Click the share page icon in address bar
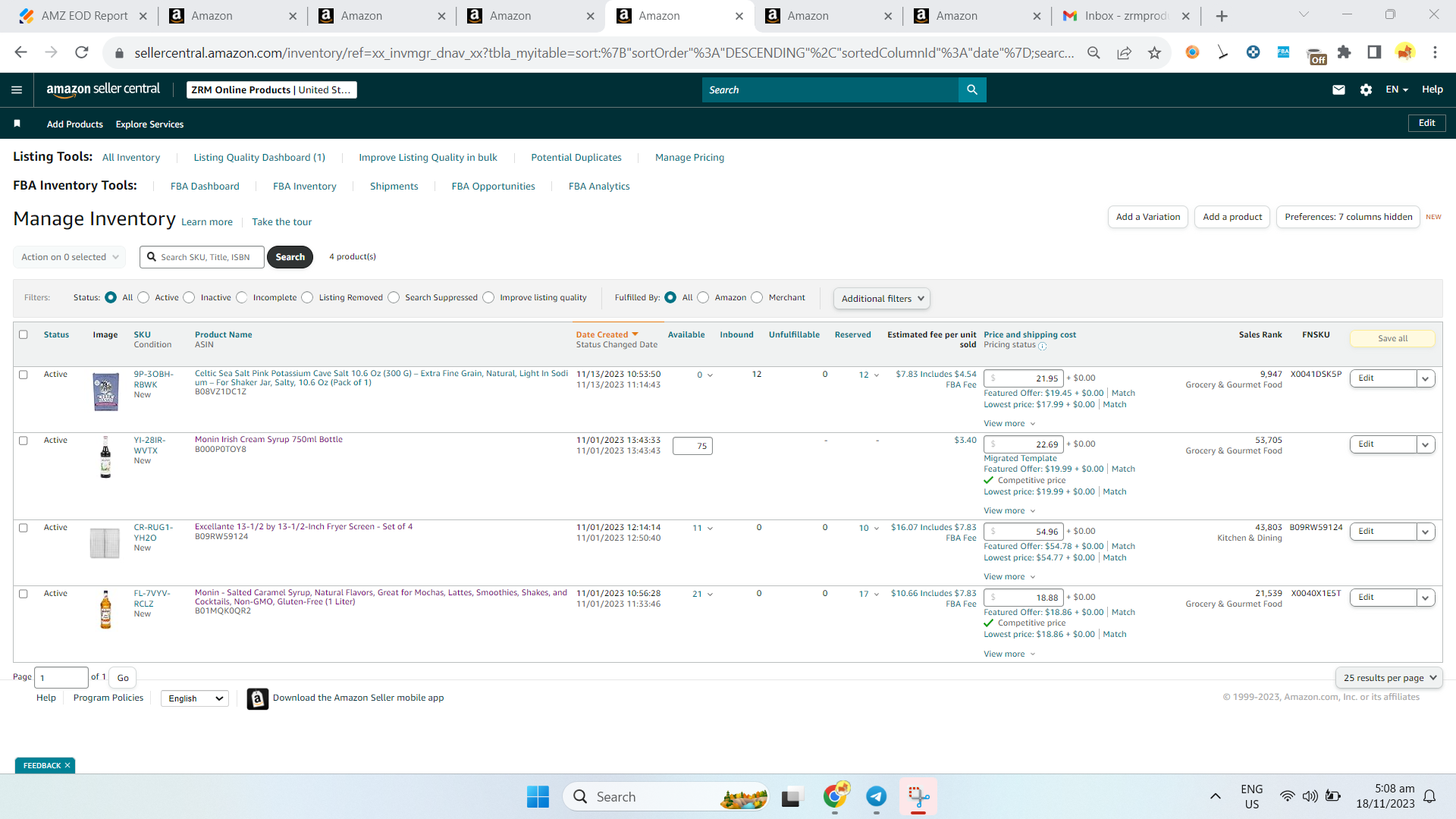 pos(1124,52)
